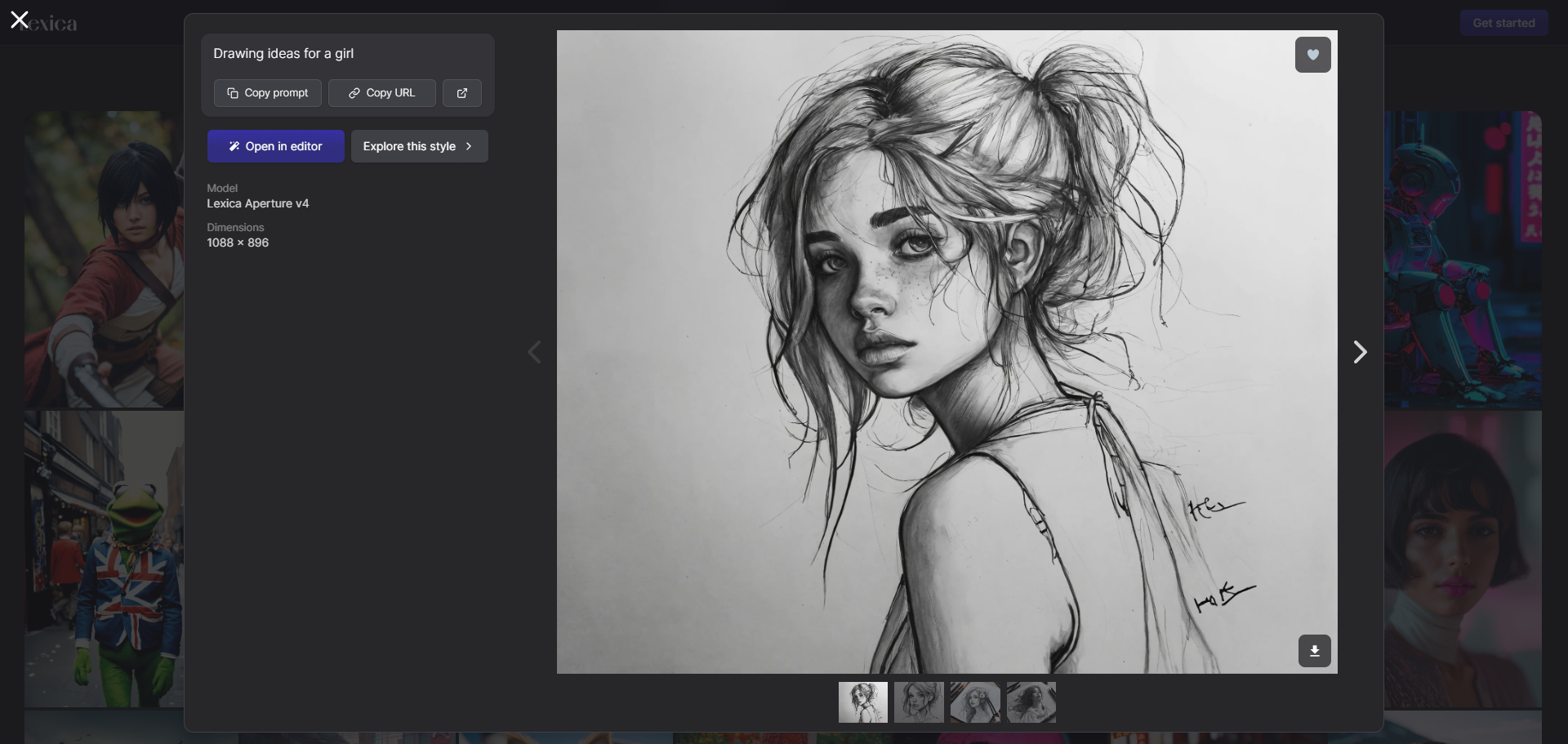Download the image using the download icon

[x=1315, y=651]
